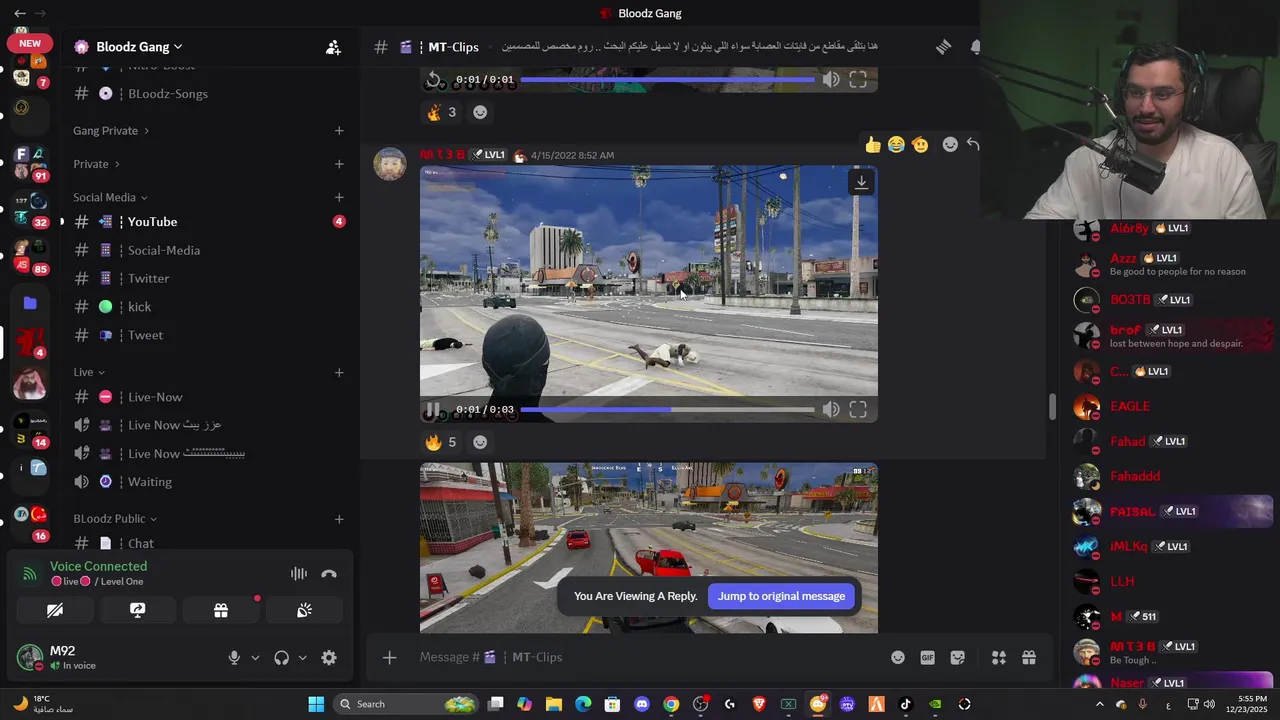
Task: Open user settings gear
Action: tap(329, 657)
